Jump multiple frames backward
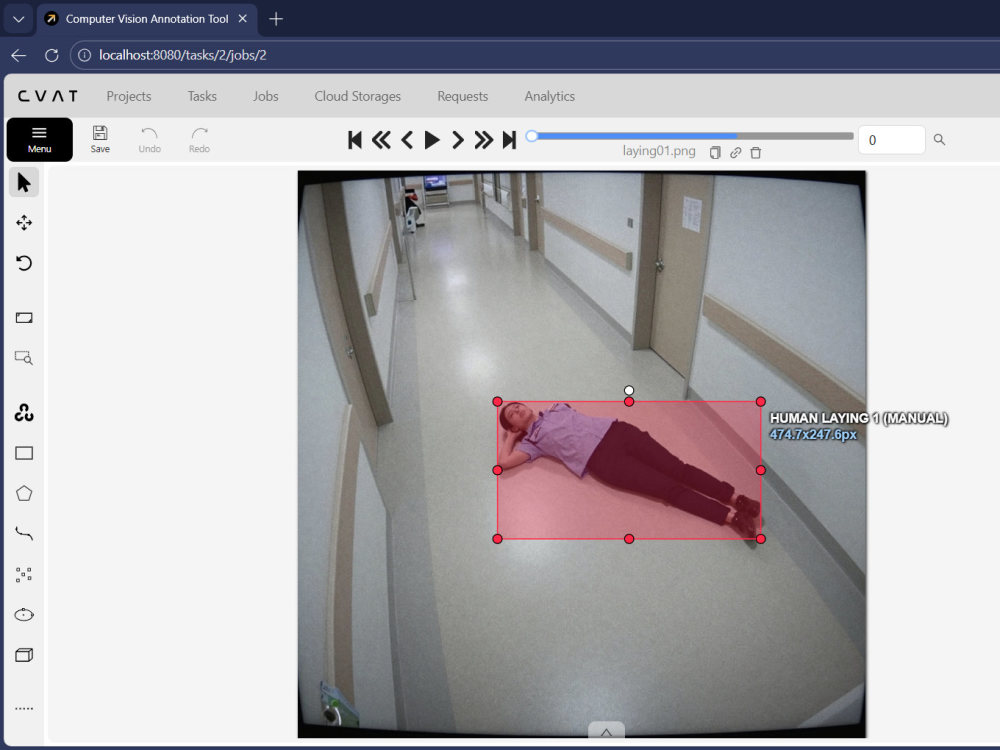The height and width of the screenshot is (750, 1000). (381, 140)
